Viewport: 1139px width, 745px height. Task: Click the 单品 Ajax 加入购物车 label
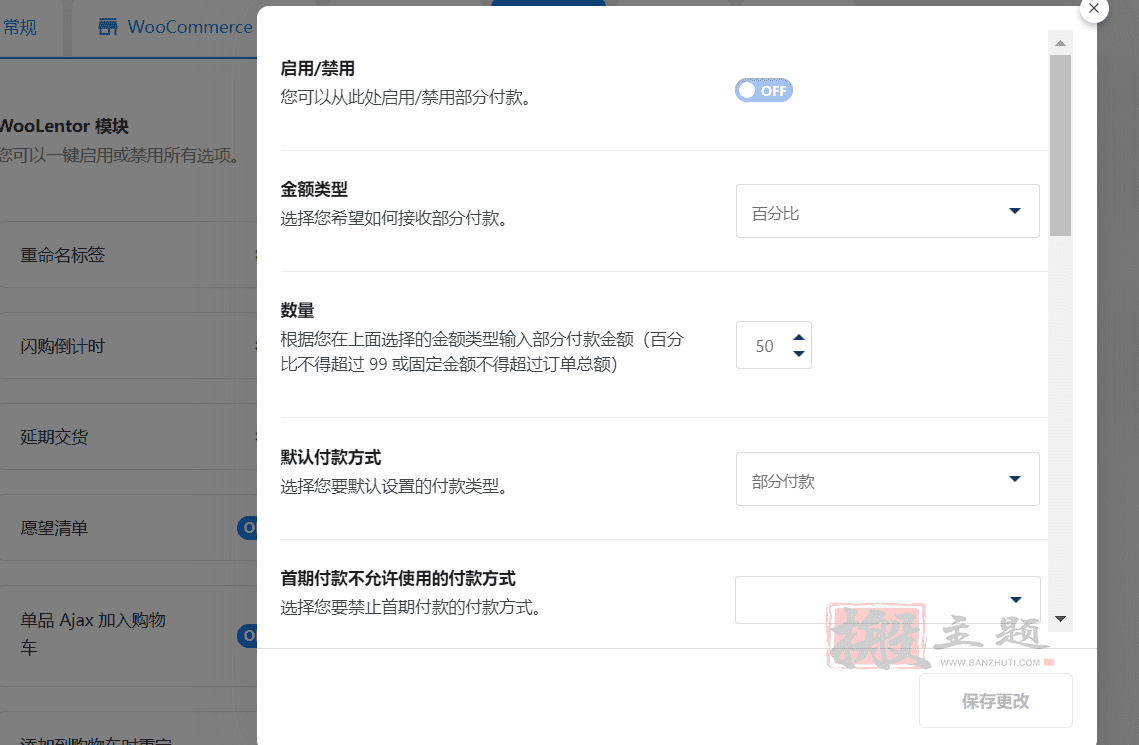(93, 633)
